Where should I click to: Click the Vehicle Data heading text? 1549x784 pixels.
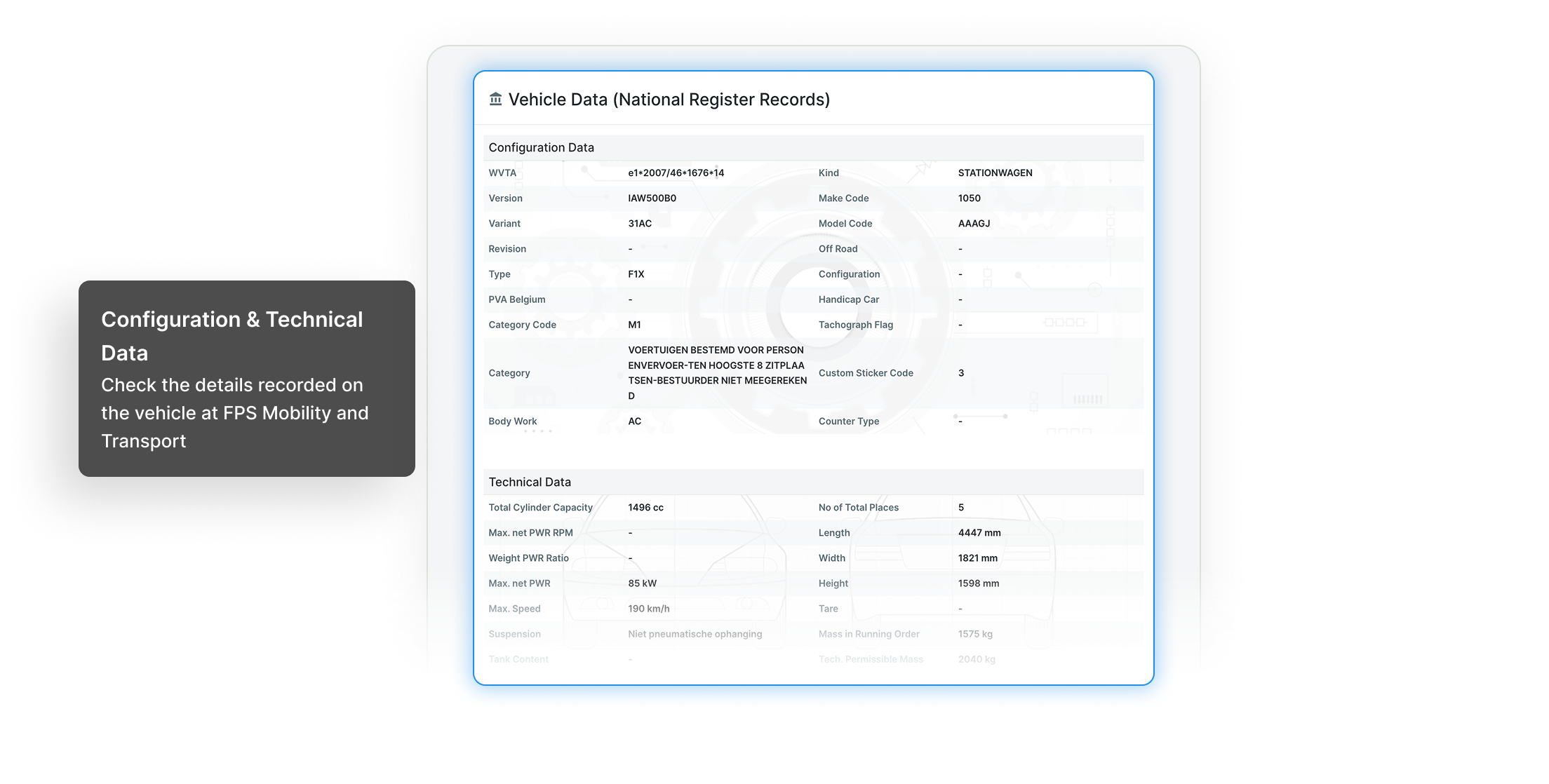pyautogui.click(x=669, y=100)
